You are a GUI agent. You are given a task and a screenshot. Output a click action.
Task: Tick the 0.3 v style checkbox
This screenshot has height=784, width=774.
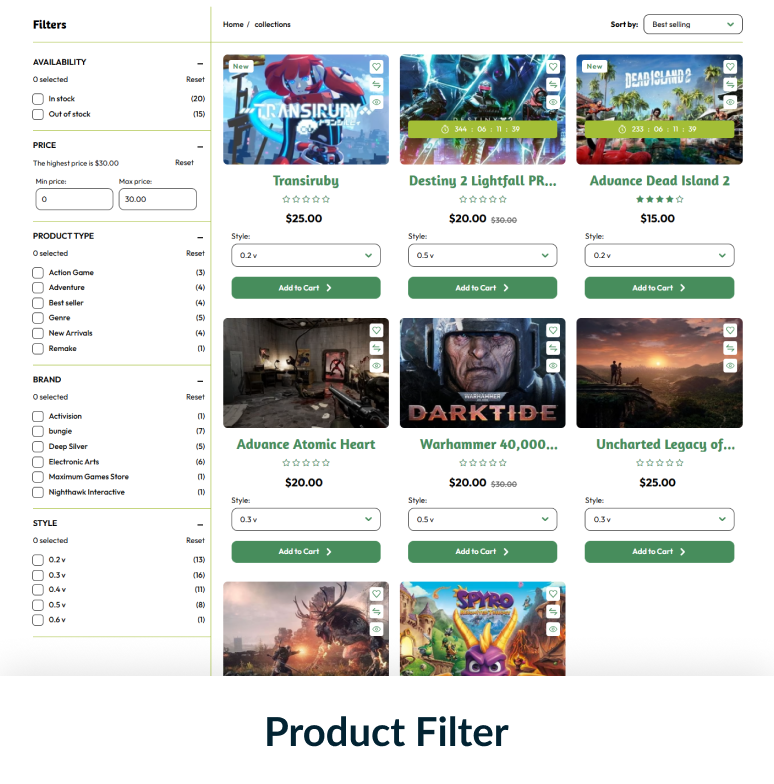click(38, 576)
